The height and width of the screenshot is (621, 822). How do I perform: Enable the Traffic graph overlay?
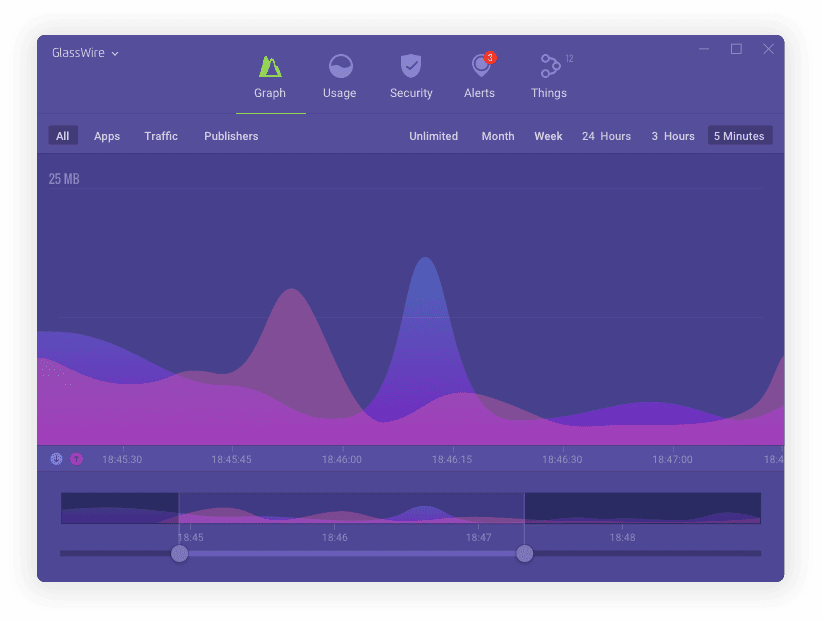[161, 136]
